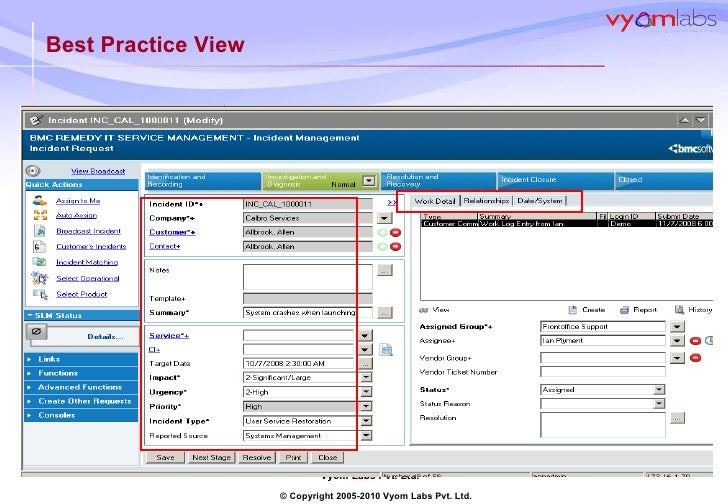Image resolution: width=728 pixels, height=504 pixels.
Task: Open the Reported Source dropdown
Action: tap(366, 435)
